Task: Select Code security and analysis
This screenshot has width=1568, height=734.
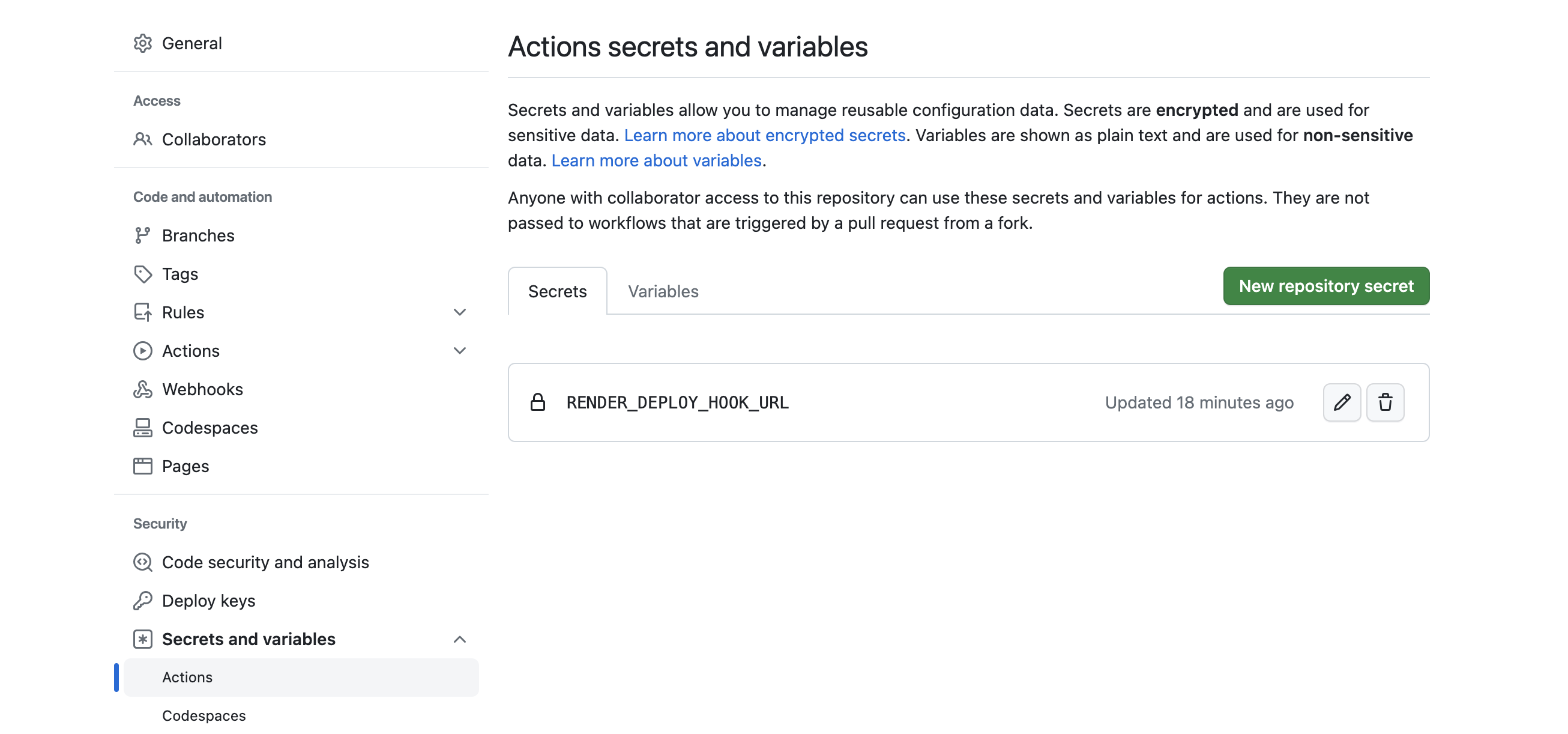Action: [x=265, y=562]
